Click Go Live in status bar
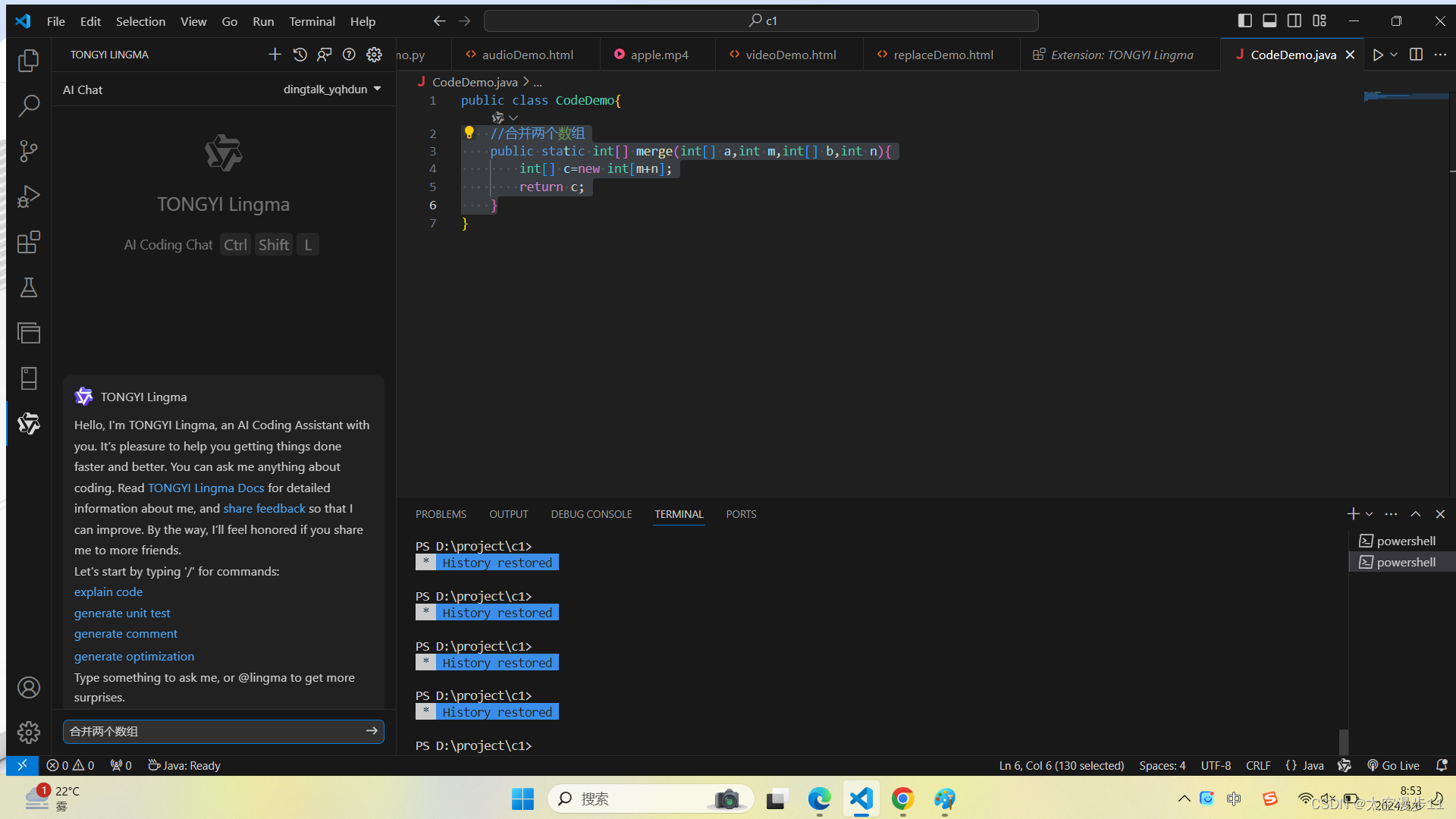The height and width of the screenshot is (819, 1456). 1394,766
